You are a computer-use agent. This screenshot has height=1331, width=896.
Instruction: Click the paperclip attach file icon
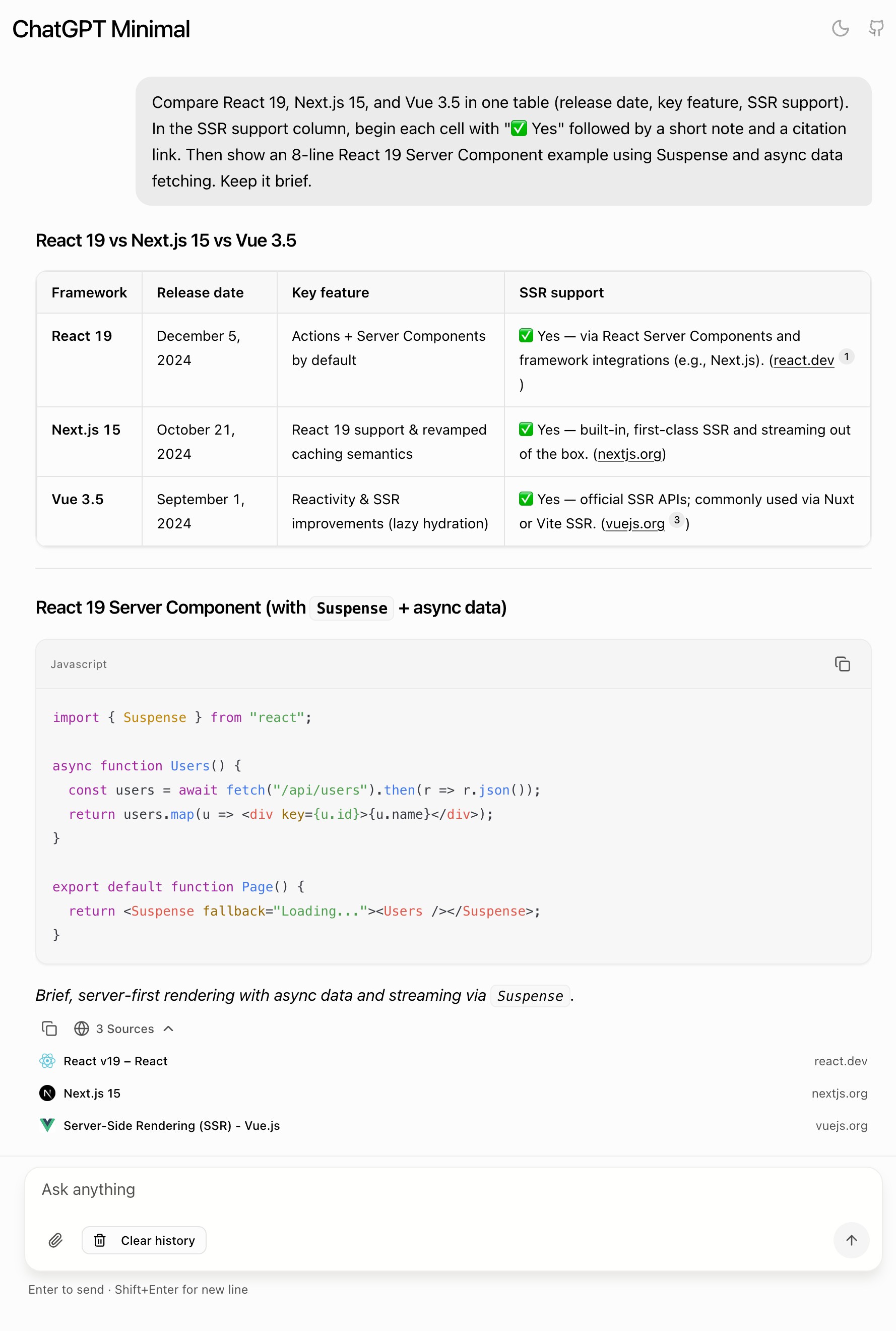pos(55,1240)
